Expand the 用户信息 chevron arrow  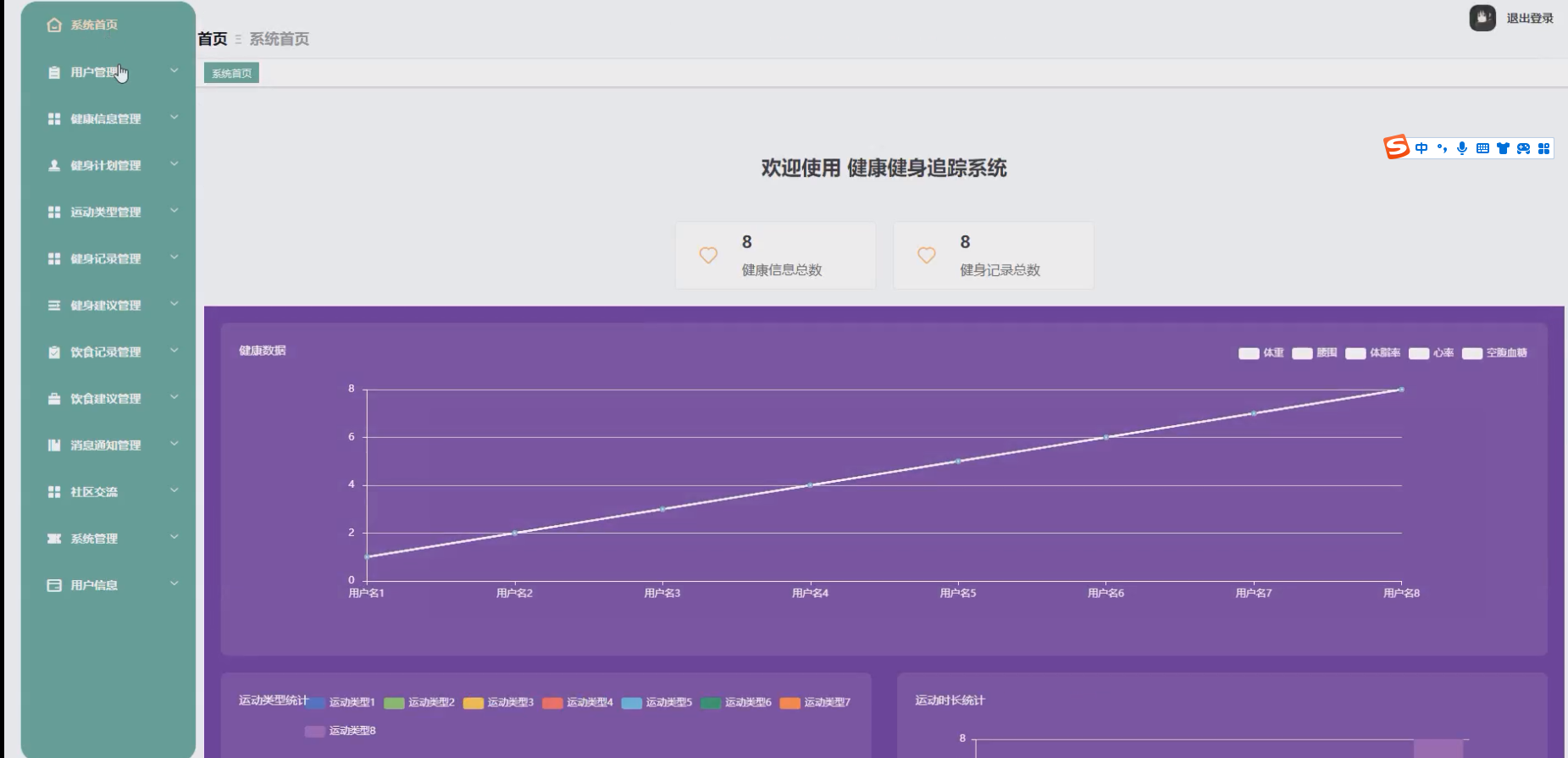point(175,583)
